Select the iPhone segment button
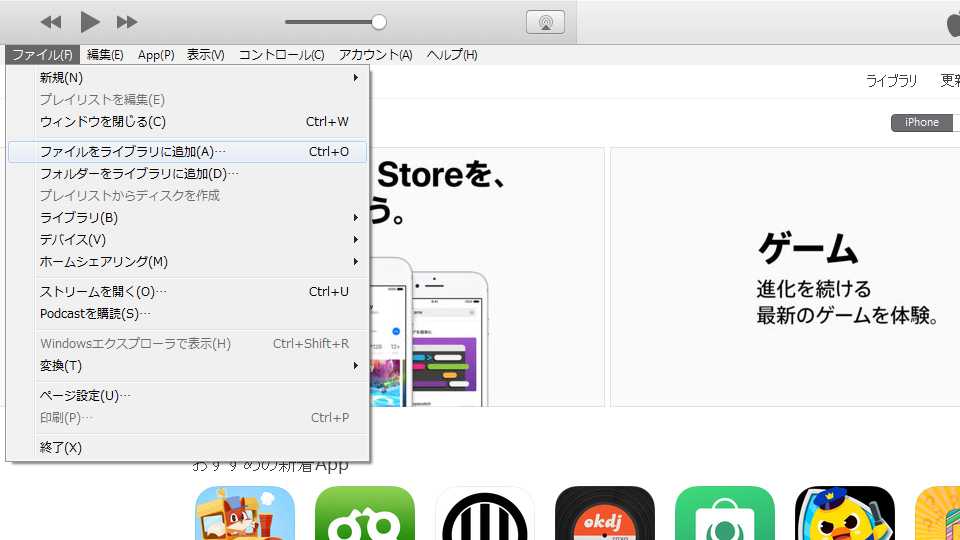Viewport: 960px width, 540px height. [921, 122]
